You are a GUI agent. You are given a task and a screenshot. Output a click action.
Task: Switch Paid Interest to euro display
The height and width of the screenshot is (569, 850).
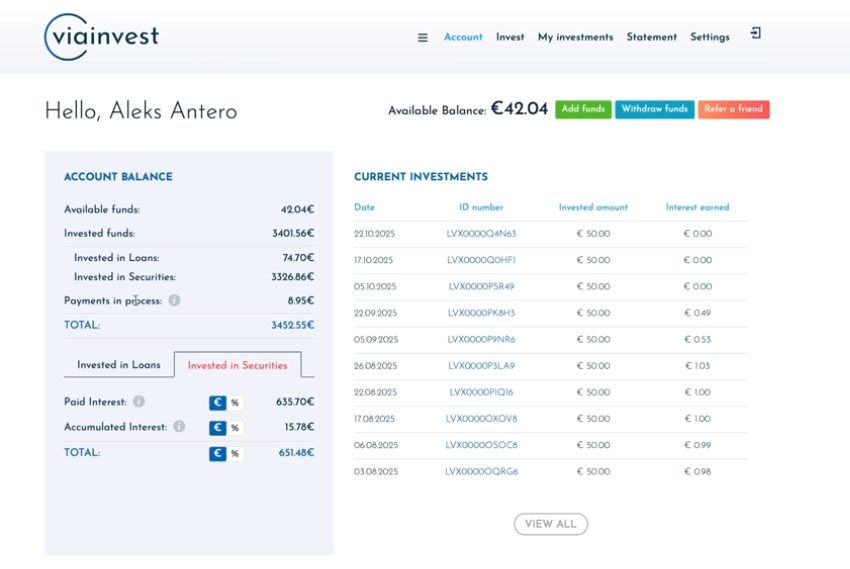218,403
